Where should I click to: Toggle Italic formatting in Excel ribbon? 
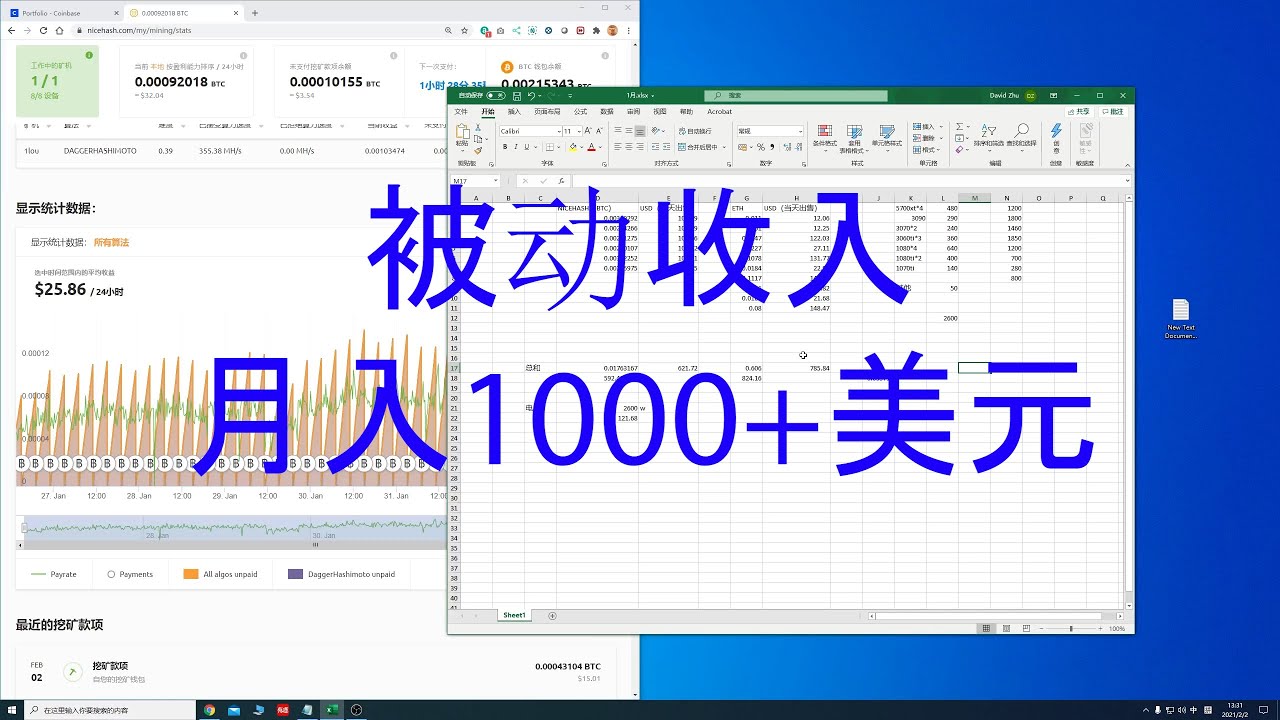517,147
